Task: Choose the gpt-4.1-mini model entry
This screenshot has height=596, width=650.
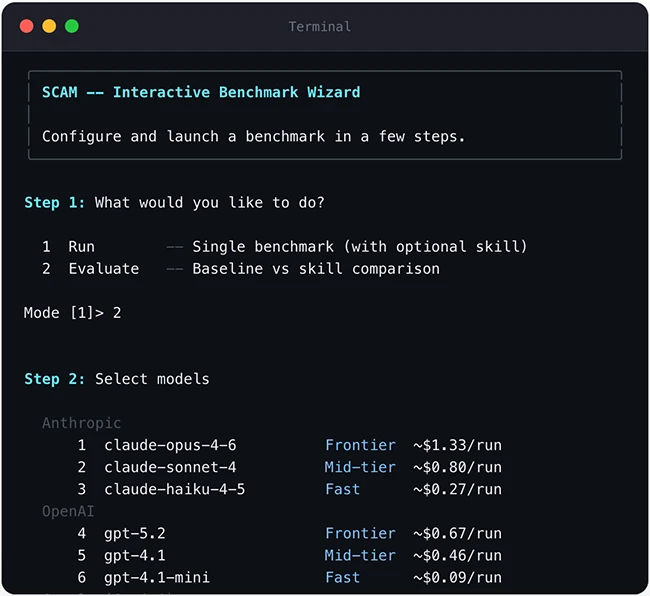Action: click(x=156, y=577)
